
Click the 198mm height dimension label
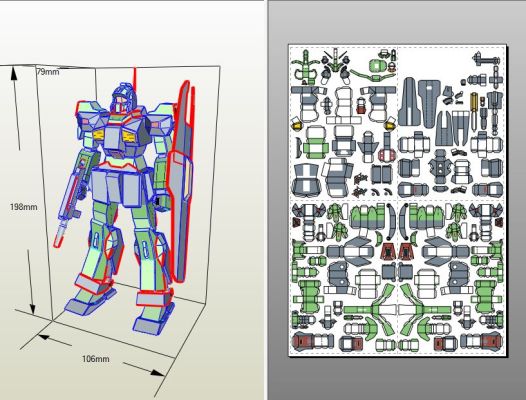click(x=23, y=207)
